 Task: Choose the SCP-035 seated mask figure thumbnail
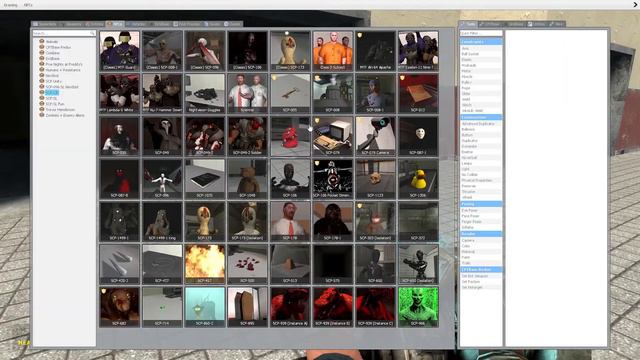[120, 136]
